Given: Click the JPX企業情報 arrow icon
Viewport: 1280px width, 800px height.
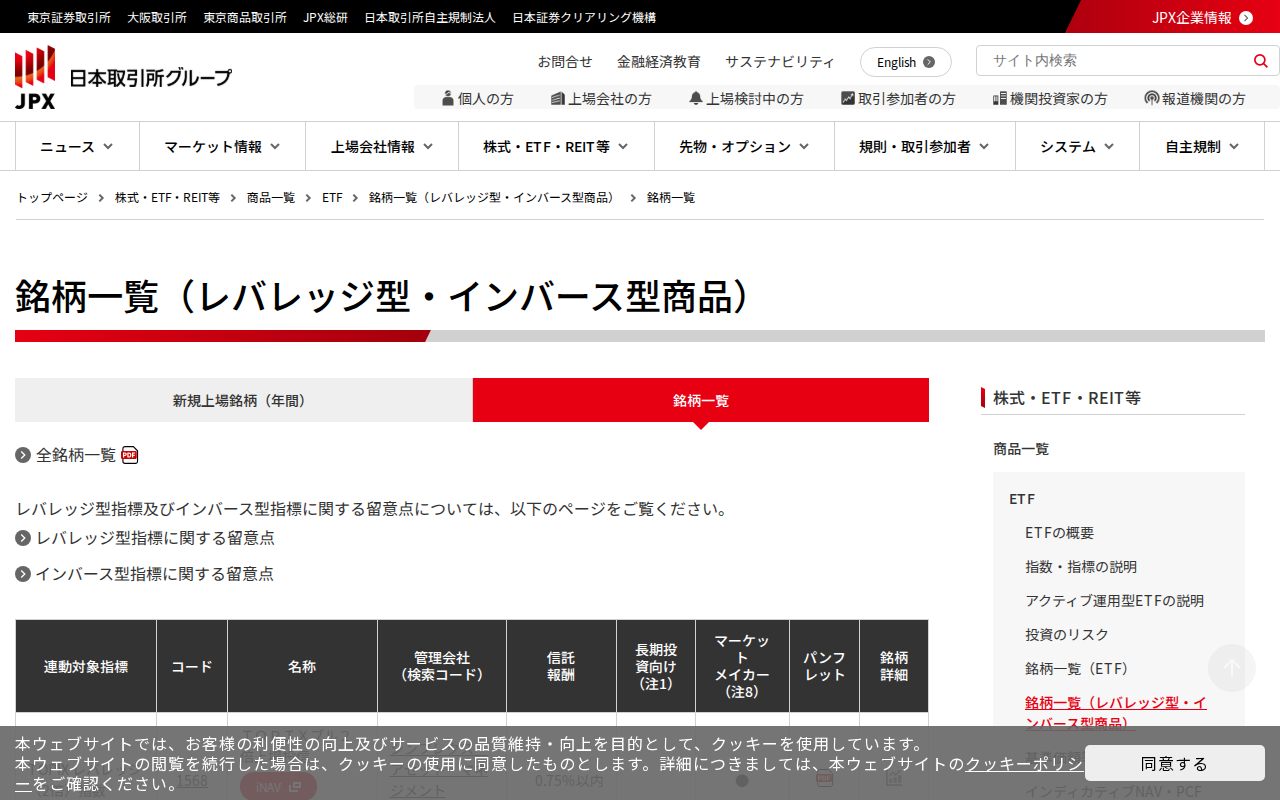Looking at the screenshot, I should 1245,17.
